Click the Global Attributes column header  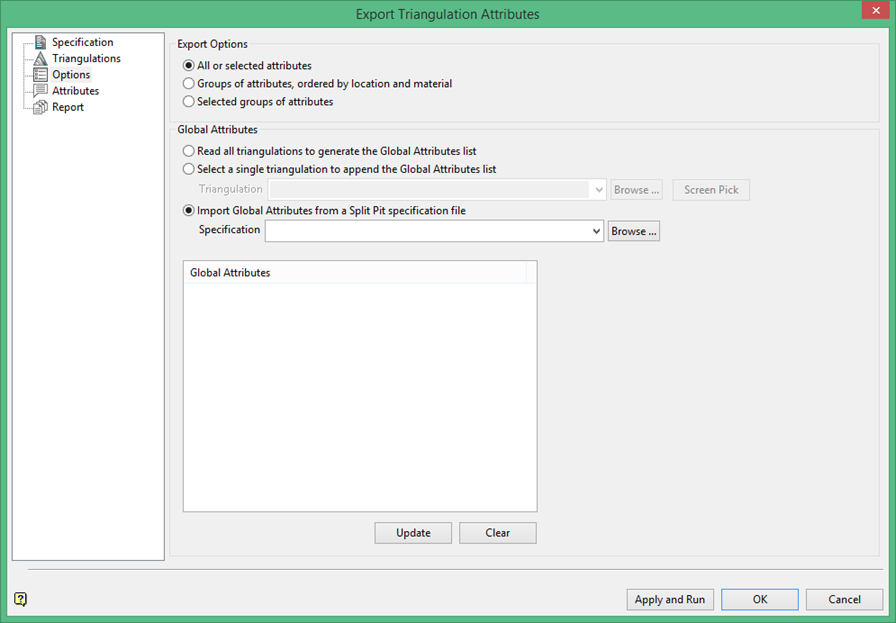(355, 273)
